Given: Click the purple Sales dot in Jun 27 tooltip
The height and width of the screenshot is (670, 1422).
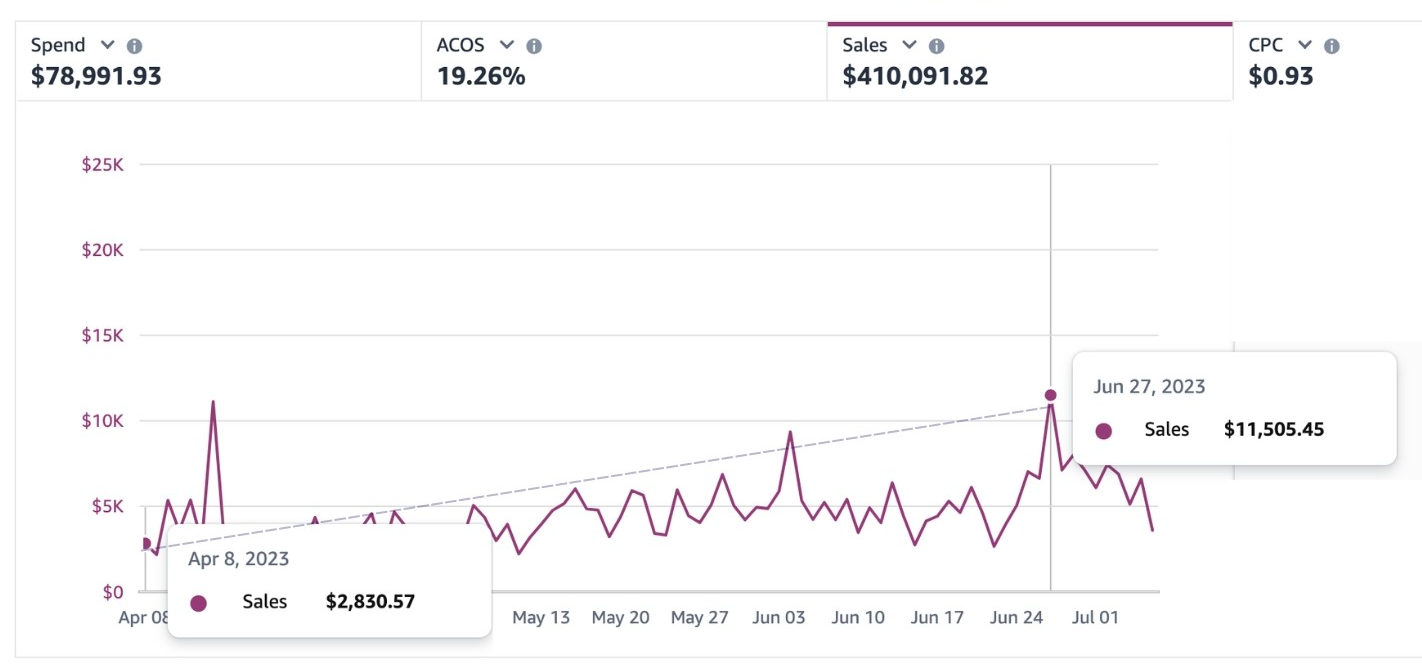Looking at the screenshot, I should point(1104,431).
